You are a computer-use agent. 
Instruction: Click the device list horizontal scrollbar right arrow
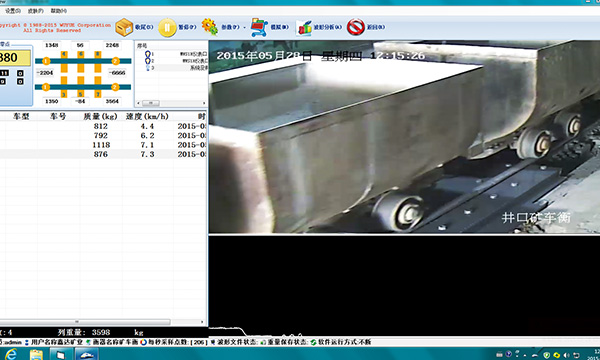pos(204,103)
